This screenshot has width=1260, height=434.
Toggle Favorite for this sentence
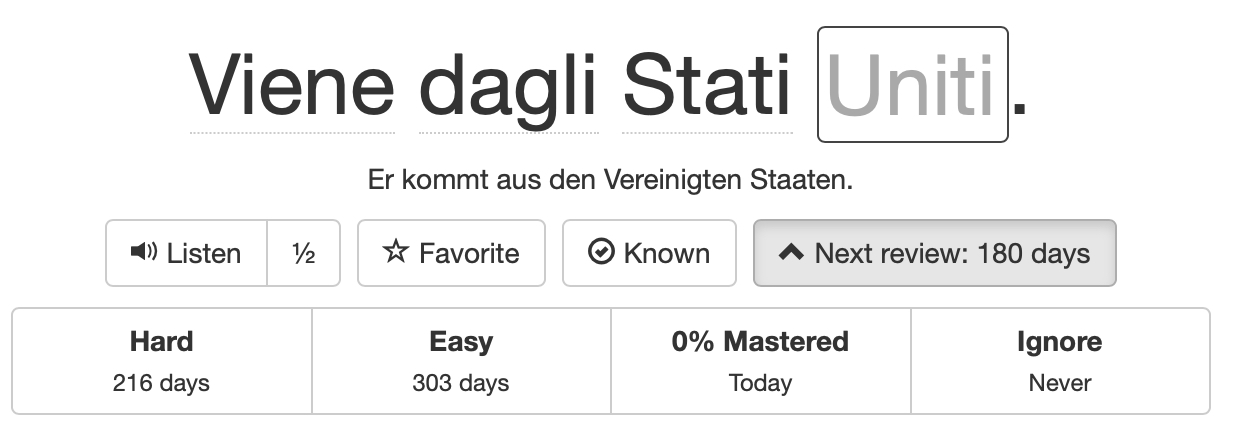click(x=451, y=253)
